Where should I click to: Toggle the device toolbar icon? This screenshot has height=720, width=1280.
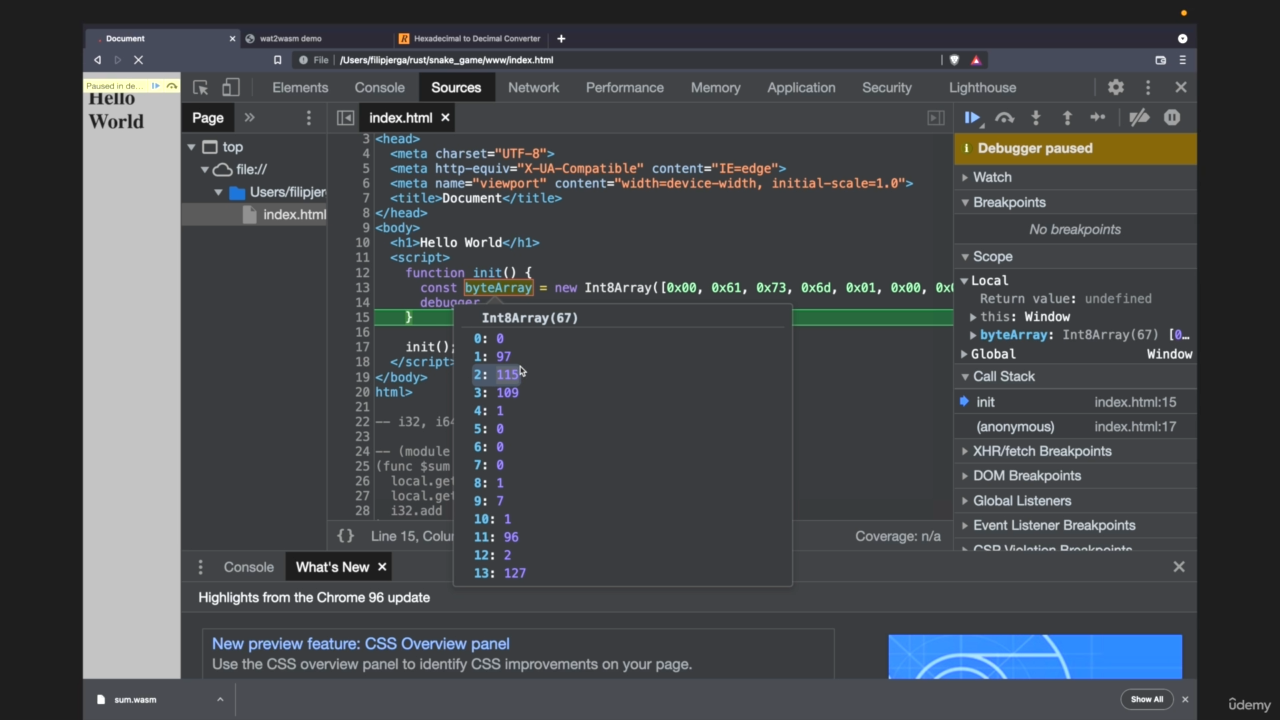(231, 87)
